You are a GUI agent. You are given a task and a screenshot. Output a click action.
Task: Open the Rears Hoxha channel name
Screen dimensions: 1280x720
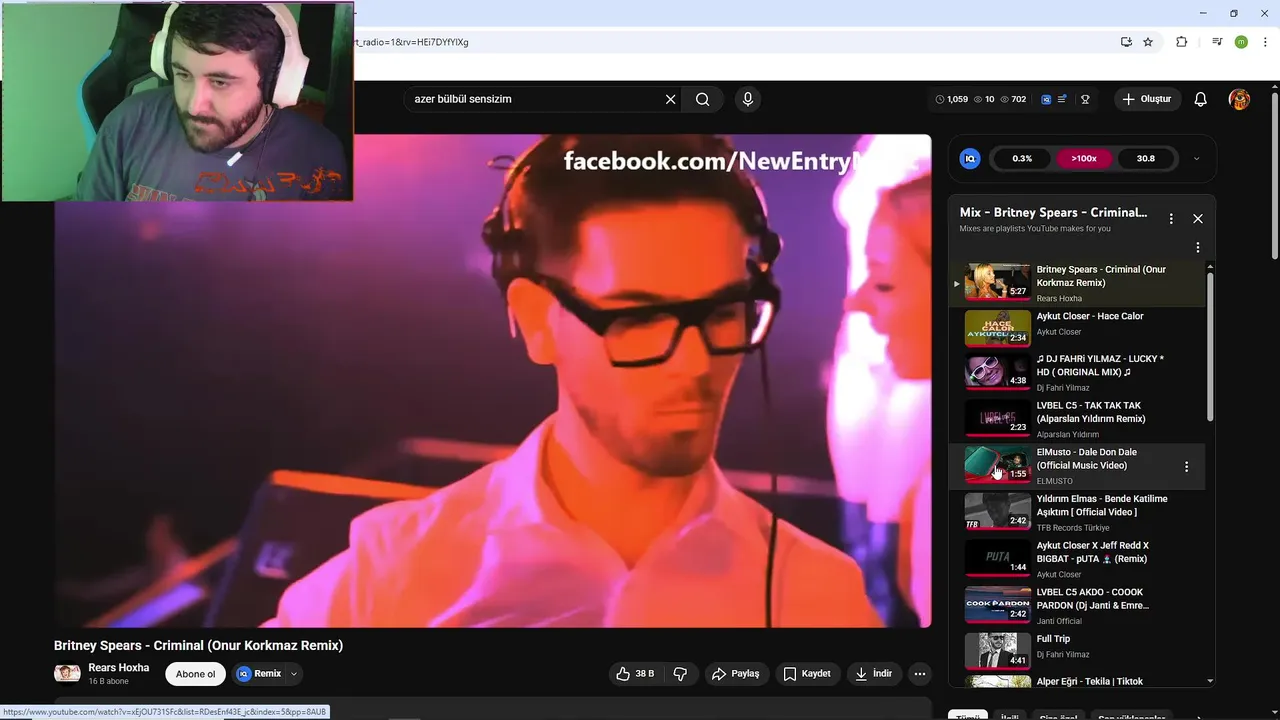pyautogui.click(x=118, y=668)
